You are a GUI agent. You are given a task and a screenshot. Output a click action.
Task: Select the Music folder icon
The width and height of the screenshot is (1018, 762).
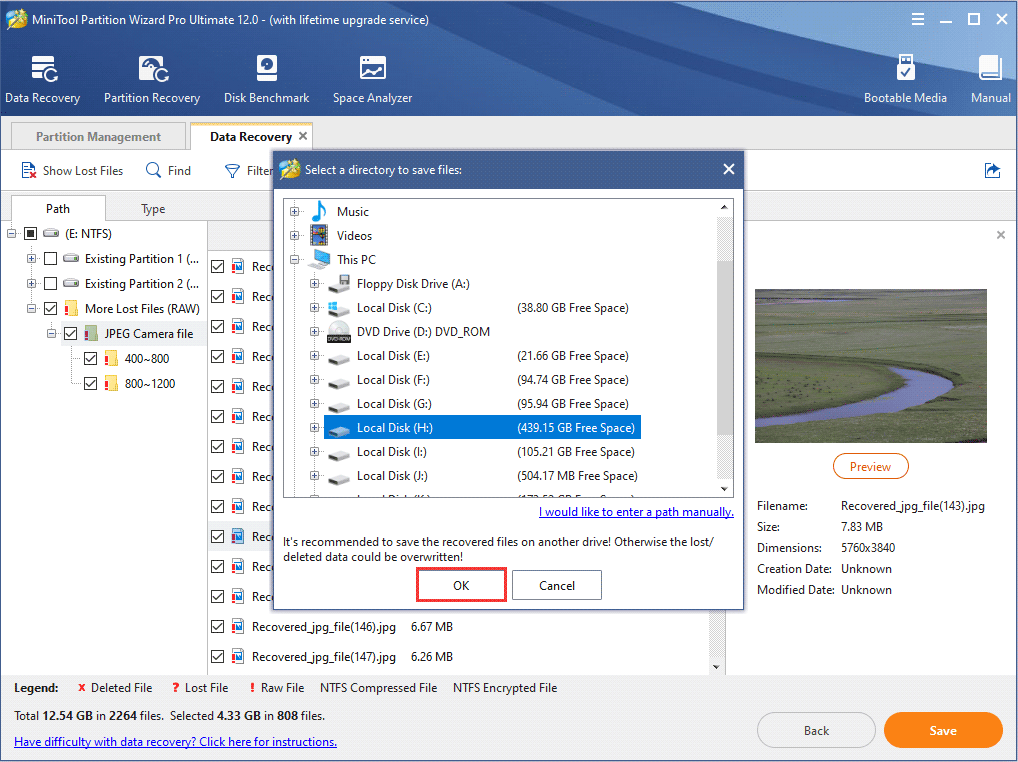tap(319, 212)
